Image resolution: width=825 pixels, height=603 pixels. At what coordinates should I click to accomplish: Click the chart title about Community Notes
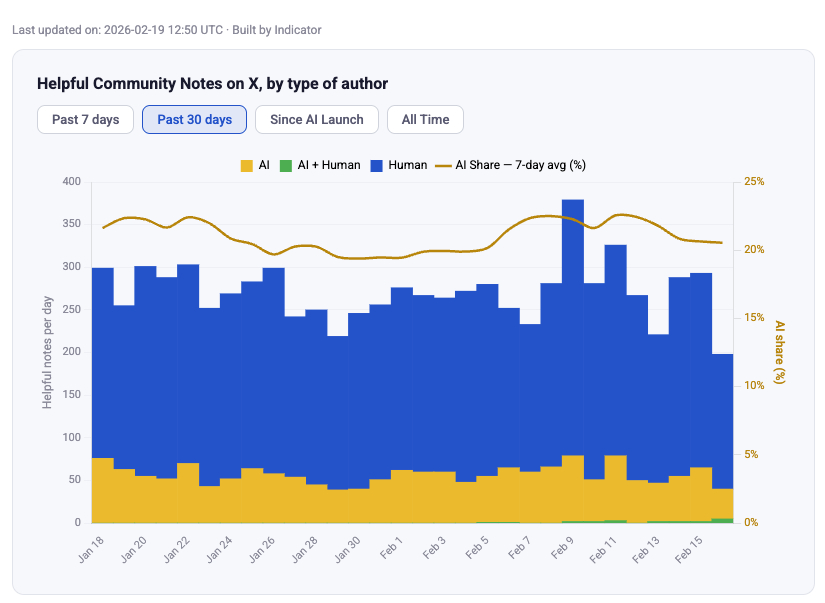212,84
